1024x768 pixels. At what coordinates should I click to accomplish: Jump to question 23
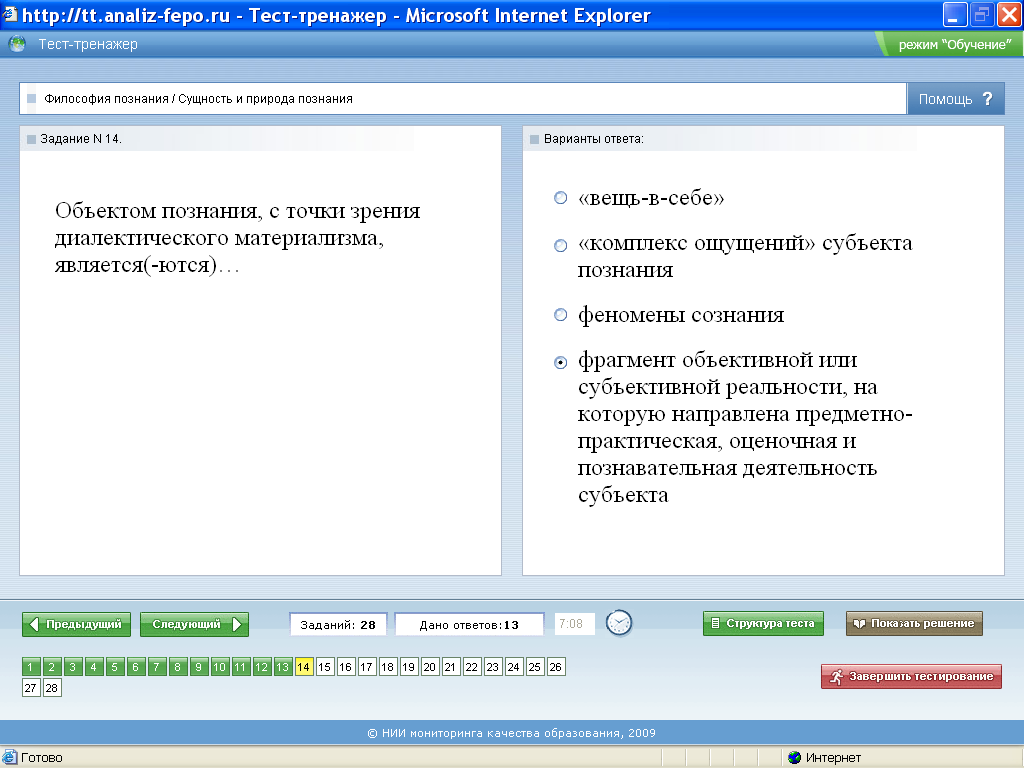coord(492,667)
